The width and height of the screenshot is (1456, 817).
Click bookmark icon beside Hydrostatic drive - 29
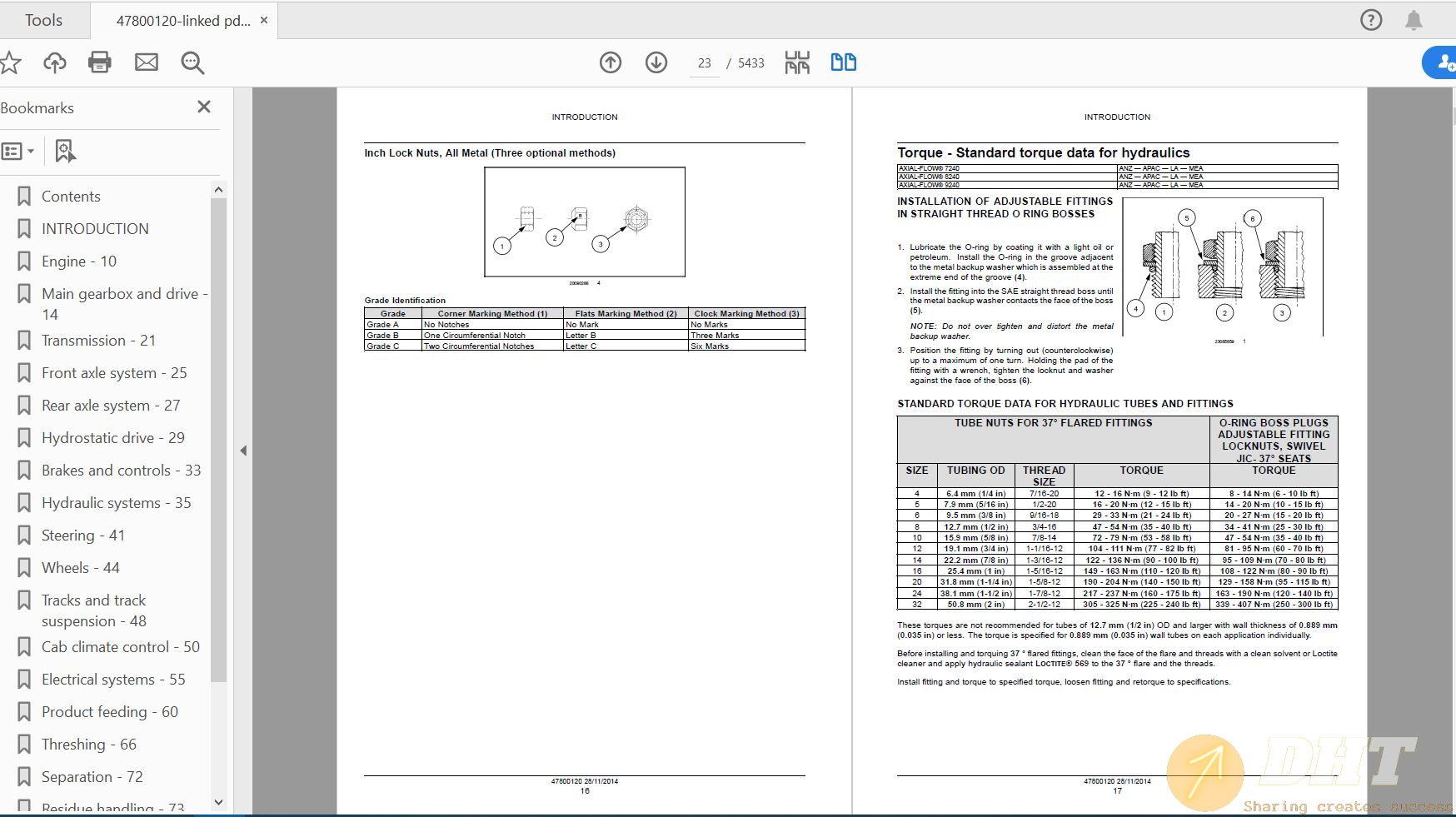click(x=24, y=438)
